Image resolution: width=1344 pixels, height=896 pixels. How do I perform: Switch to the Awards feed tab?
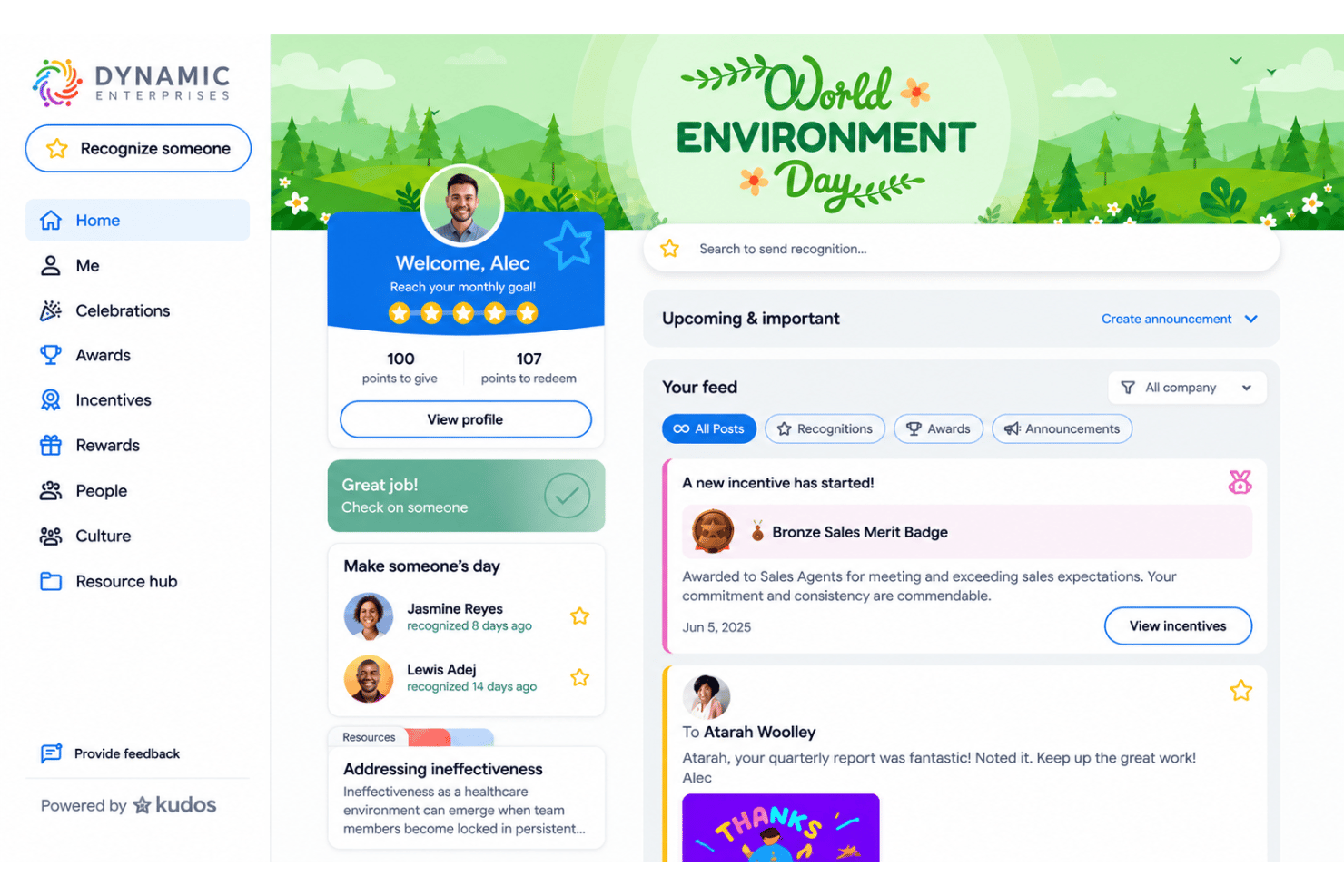pyautogui.click(x=938, y=428)
